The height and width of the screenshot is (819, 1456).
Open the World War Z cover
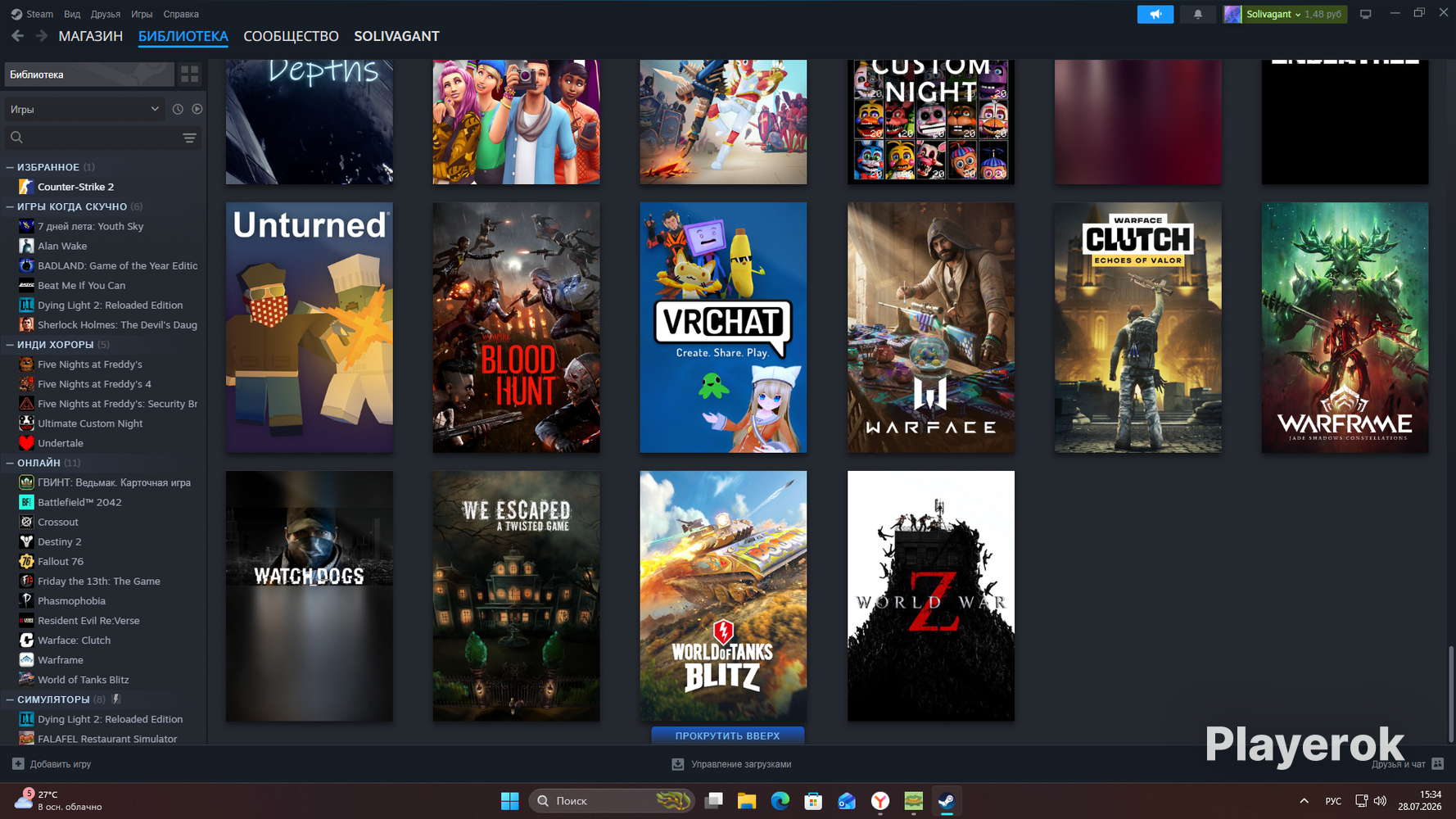tap(931, 596)
